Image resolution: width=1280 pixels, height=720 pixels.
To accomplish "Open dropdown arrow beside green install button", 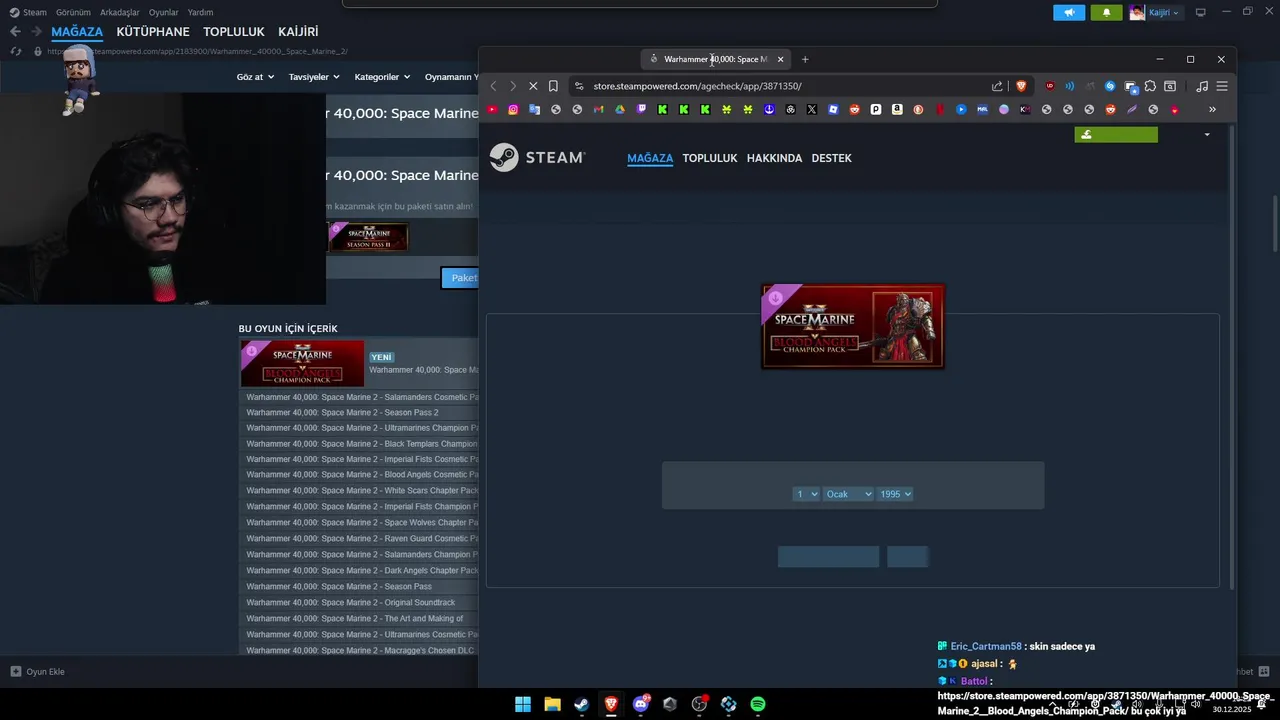I will (1207, 135).
